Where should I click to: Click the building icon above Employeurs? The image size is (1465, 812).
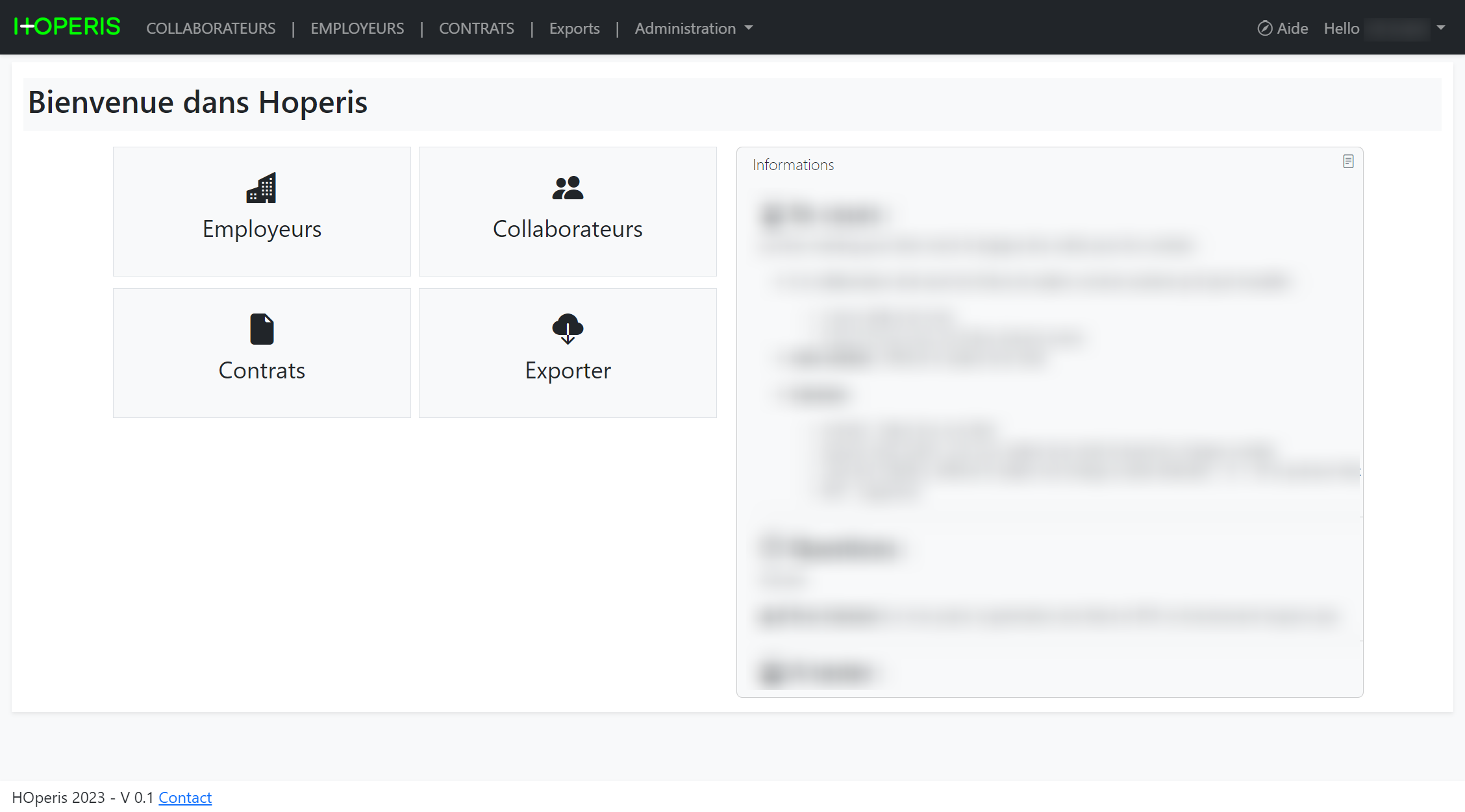tap(261, 188)
